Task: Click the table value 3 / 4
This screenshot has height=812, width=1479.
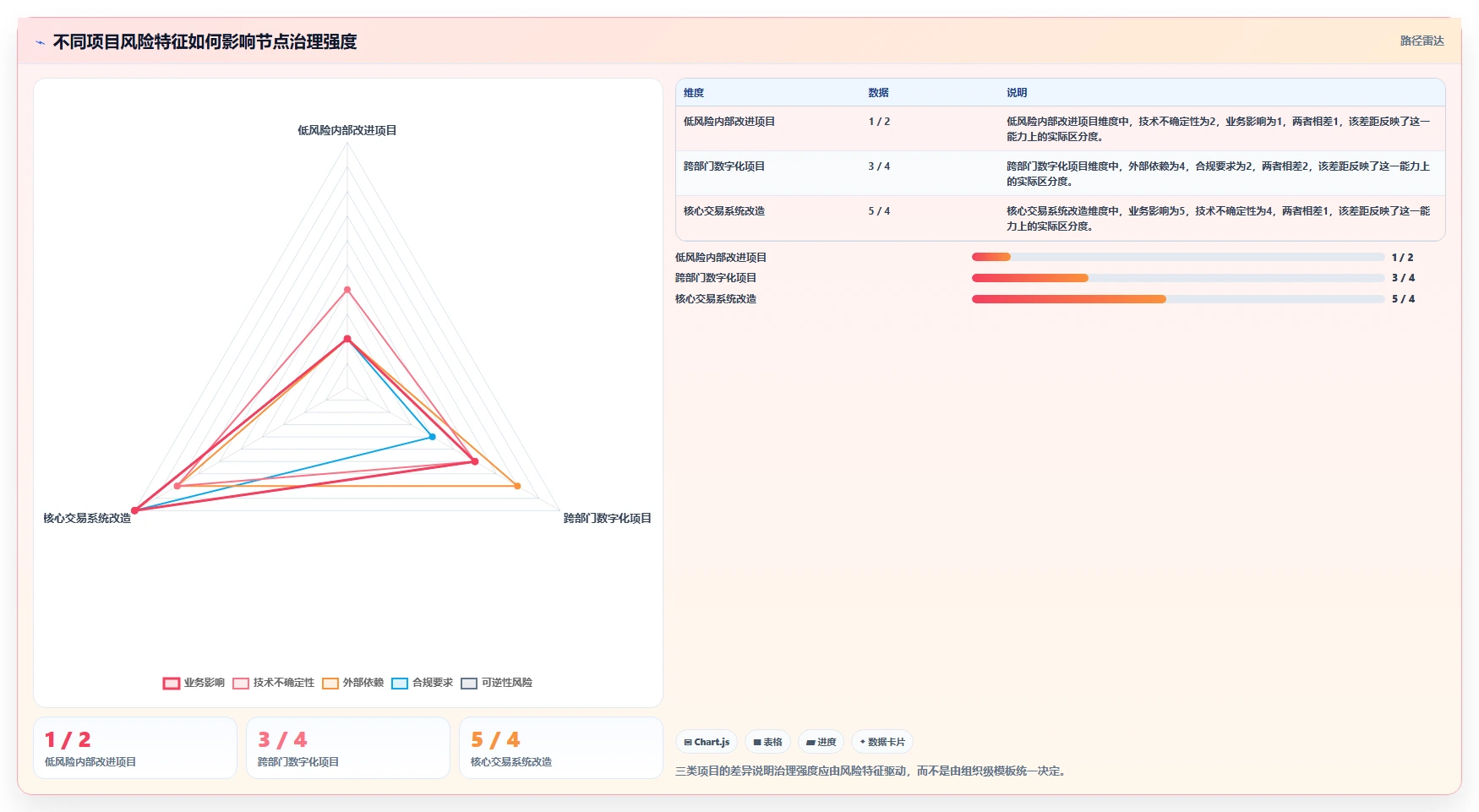Action: 879,166
